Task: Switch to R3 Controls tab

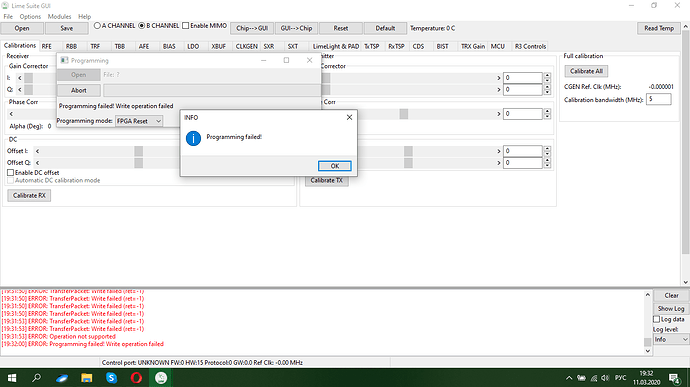Action: 530,46
